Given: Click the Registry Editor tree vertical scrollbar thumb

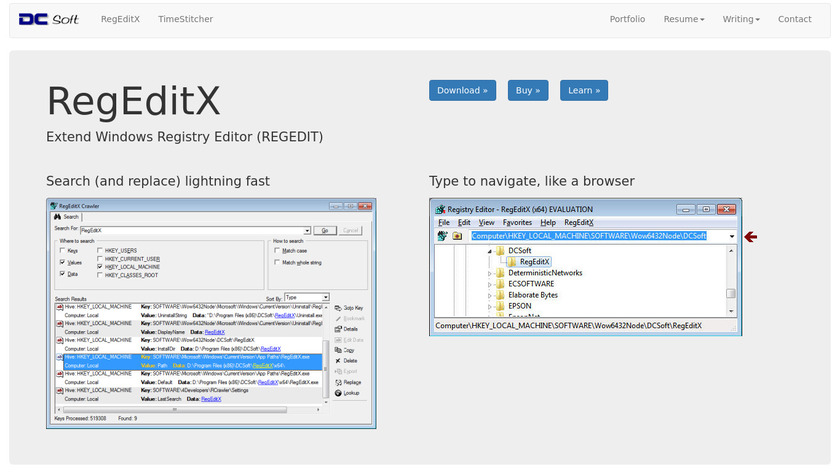Looking at the screenshot, I should [730, 294].
